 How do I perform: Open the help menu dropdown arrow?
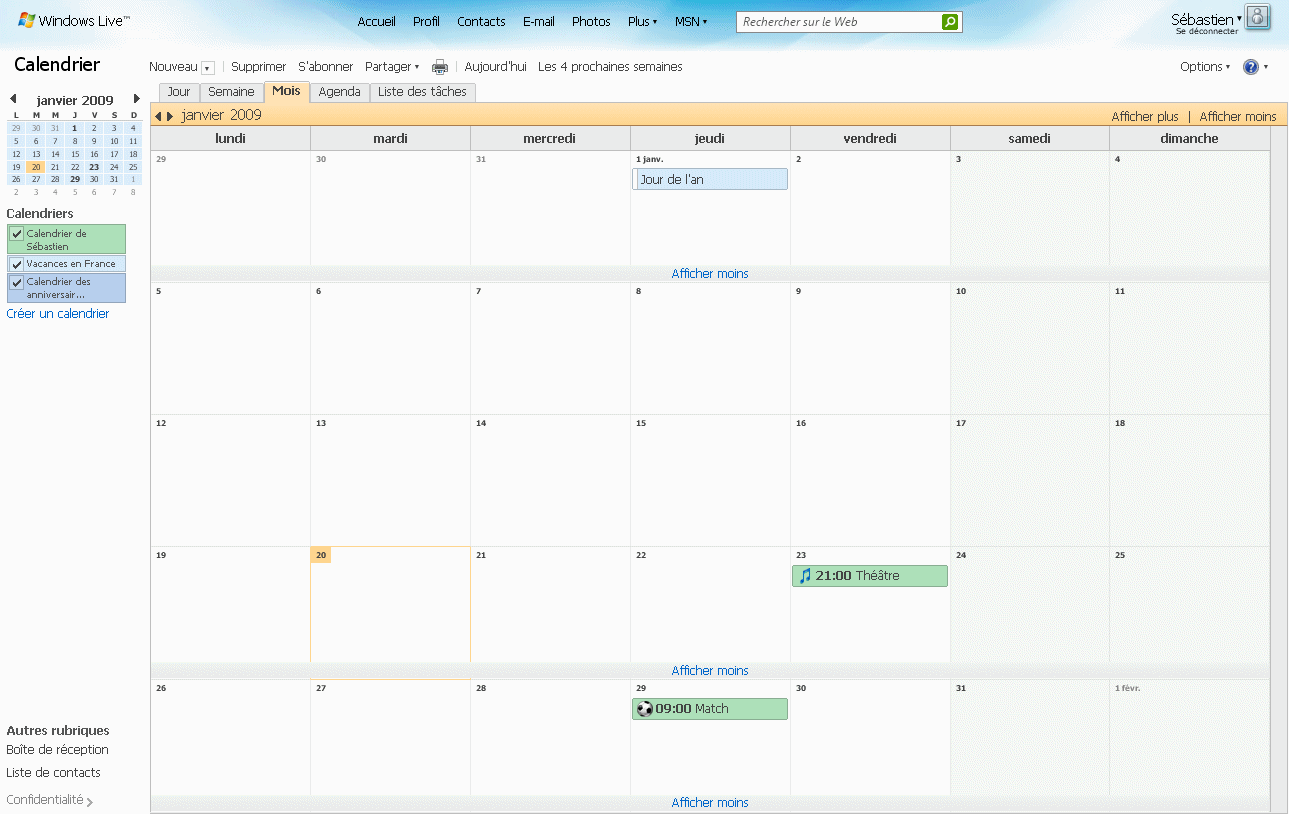(1266, 67)
